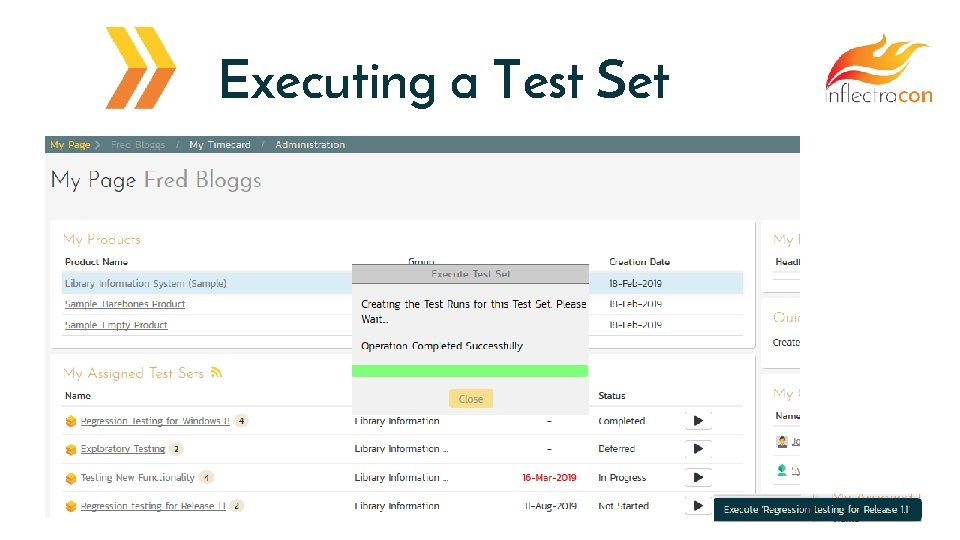Close the Execute Test Set dialog
The image size is (960, 540).
(x=470, y=399)
